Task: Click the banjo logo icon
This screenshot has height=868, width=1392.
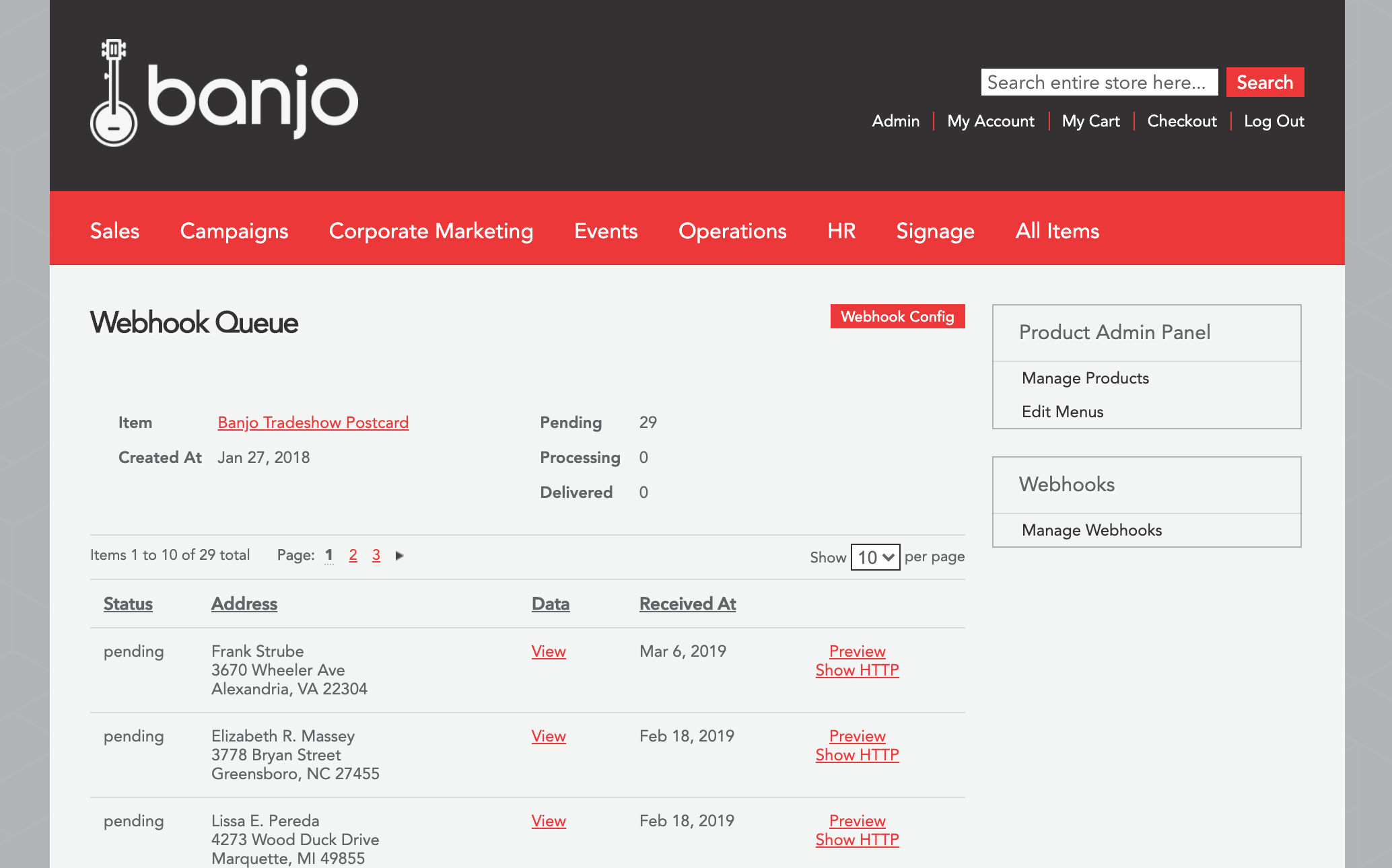Action: pyautogui.click(x=113, y=93)
